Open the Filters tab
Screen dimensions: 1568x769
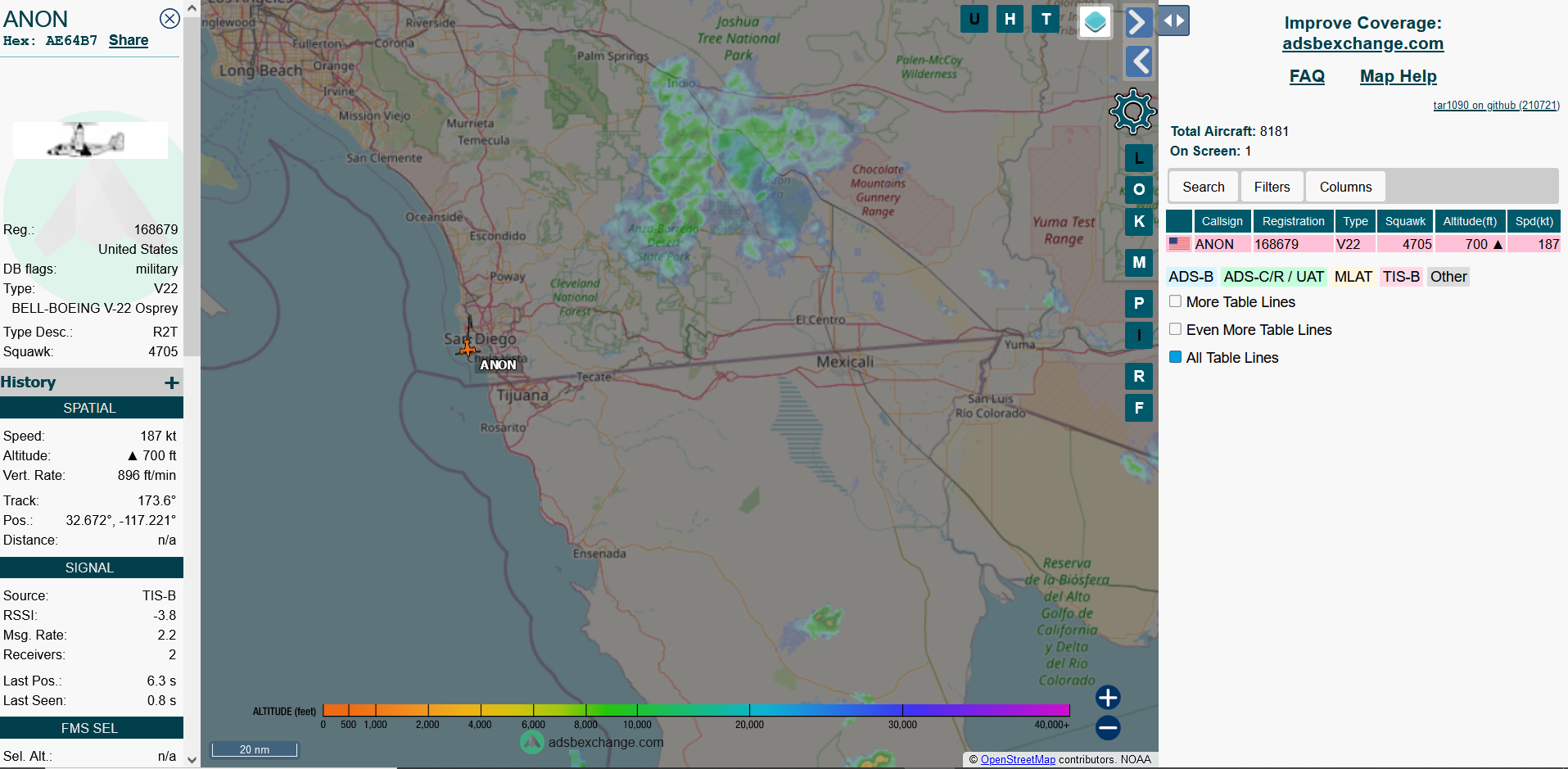[1272, 187]
